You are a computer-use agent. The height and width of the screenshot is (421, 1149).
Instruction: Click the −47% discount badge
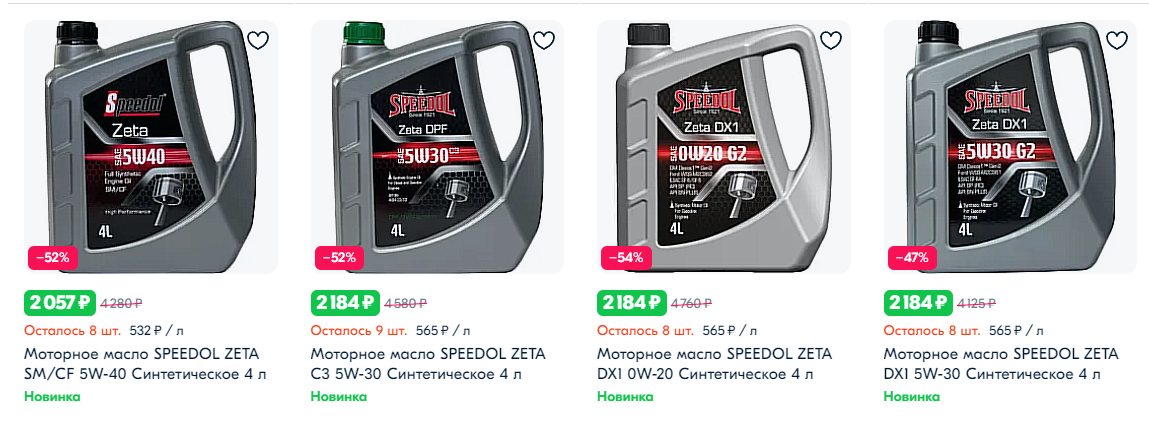(912, 258)
